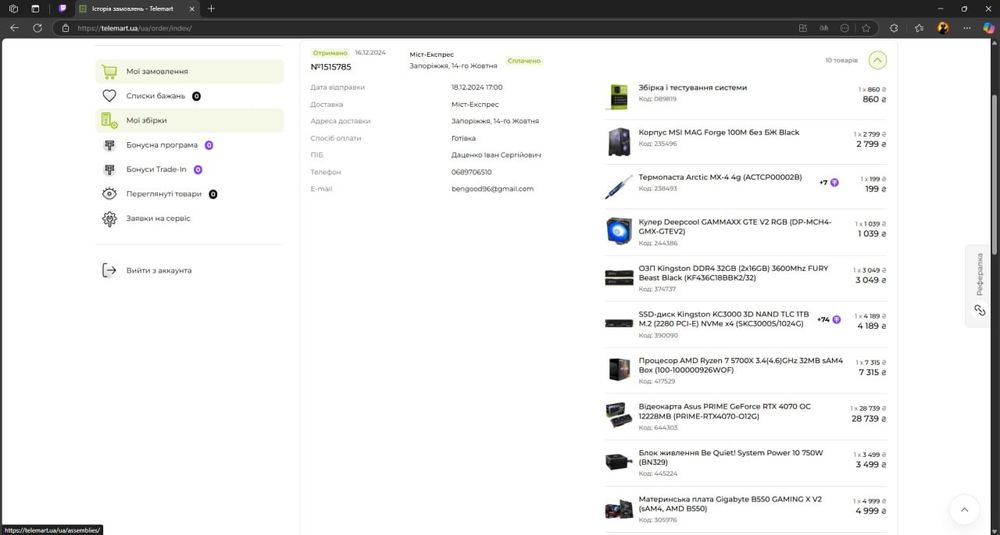Collapse order №1515785 with the chevron button
Viewport: 1000px width, 535px height.
coord(878,60)
